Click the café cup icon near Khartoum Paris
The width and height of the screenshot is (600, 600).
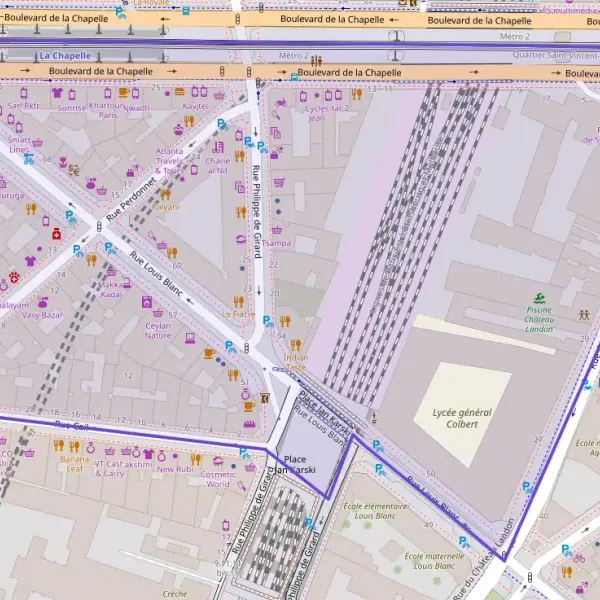click(x=123, y=92)
